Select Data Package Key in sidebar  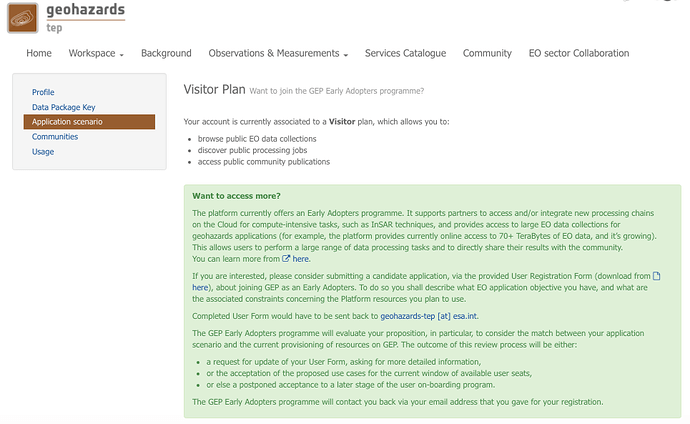pos(63,107)
